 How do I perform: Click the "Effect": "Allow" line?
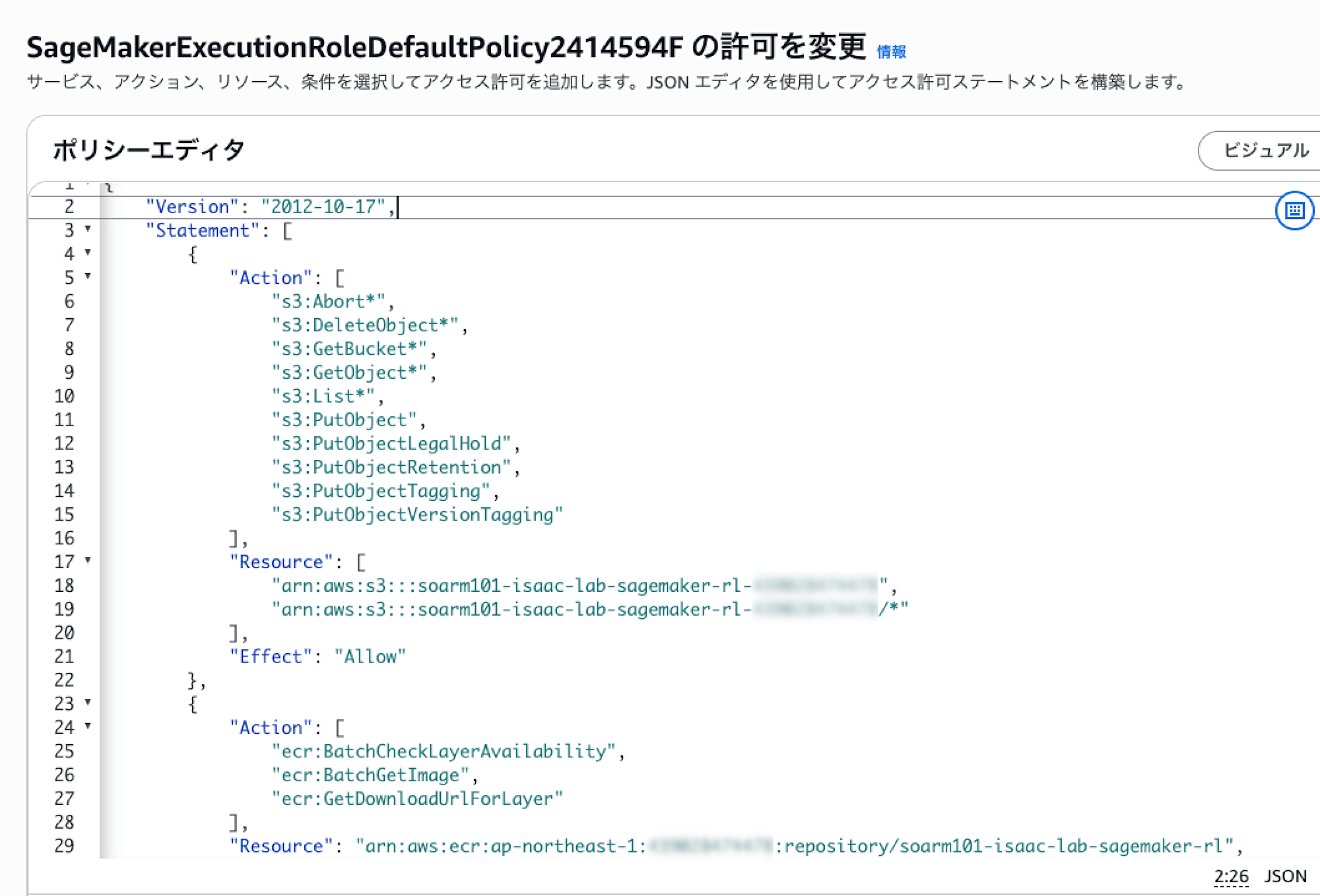point(317,657)
